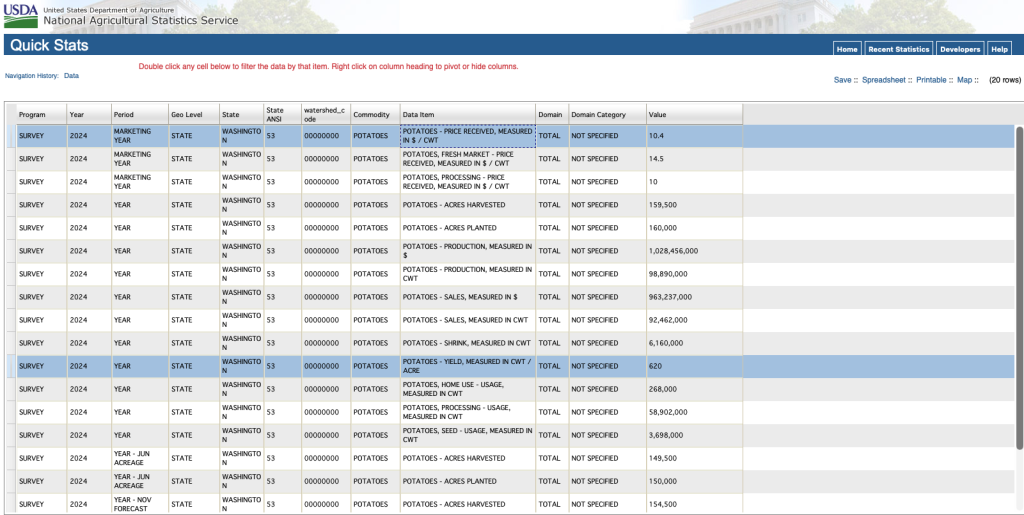Select the 'POTATOES, HOME USE - USAGE' cell
The height and width of the screenshot is (515, 1024).
click(468, 389)
